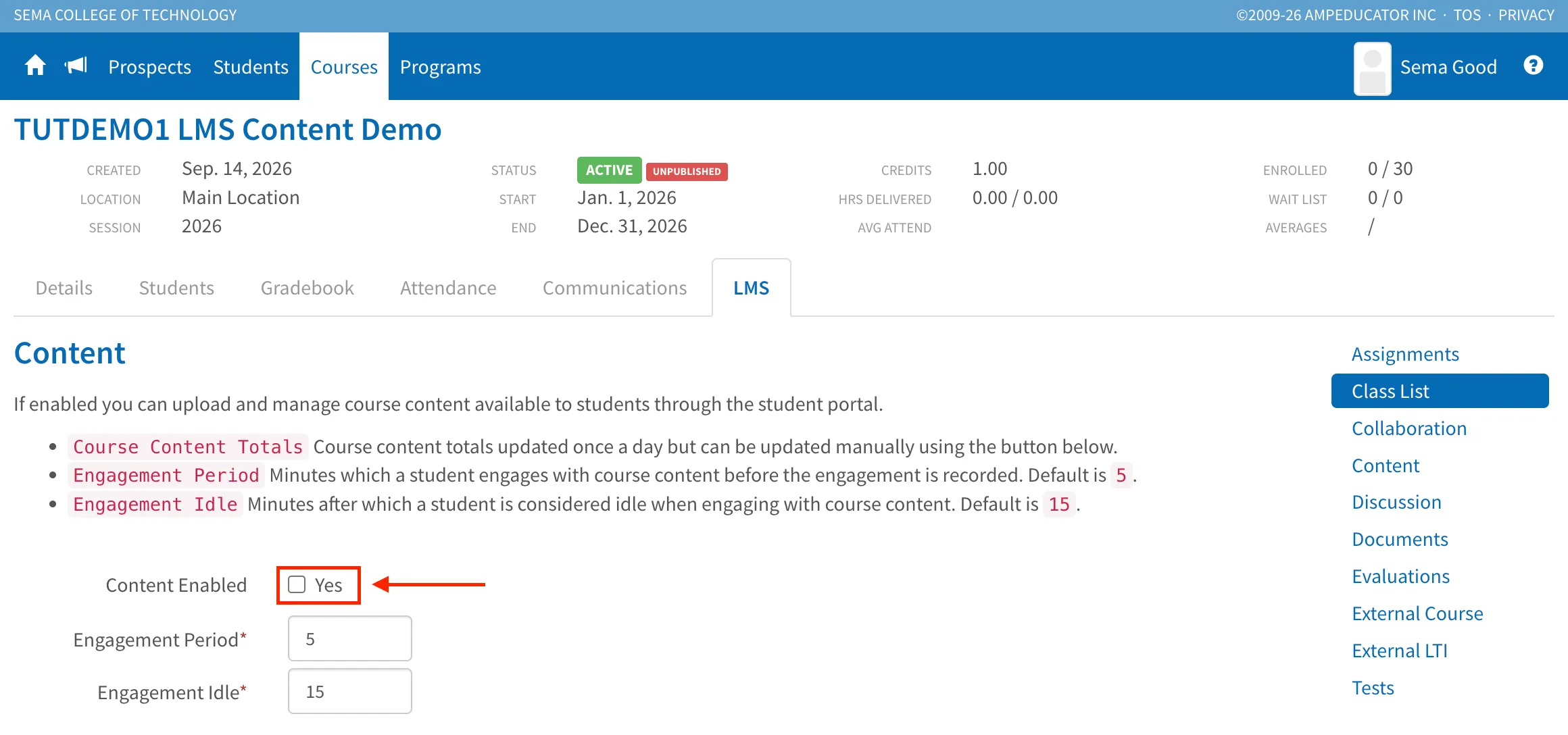Open the Attendance tab
The image size is (1568, 735).
coord(448,288)
